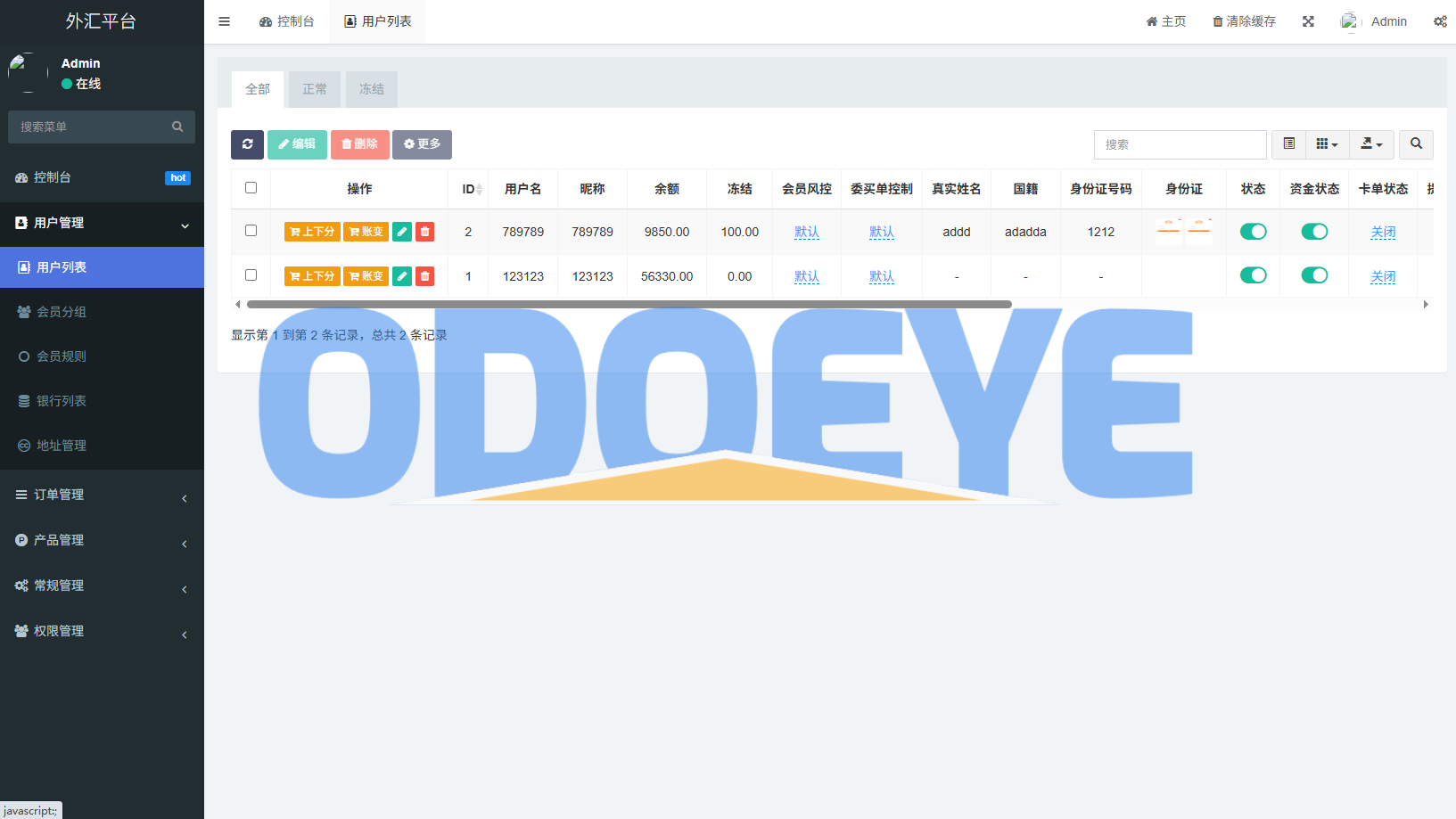Viewport: 1456px width, 819px height.
Task: Check the row checkbox for user 789789
Action: (x=251, y=231)
